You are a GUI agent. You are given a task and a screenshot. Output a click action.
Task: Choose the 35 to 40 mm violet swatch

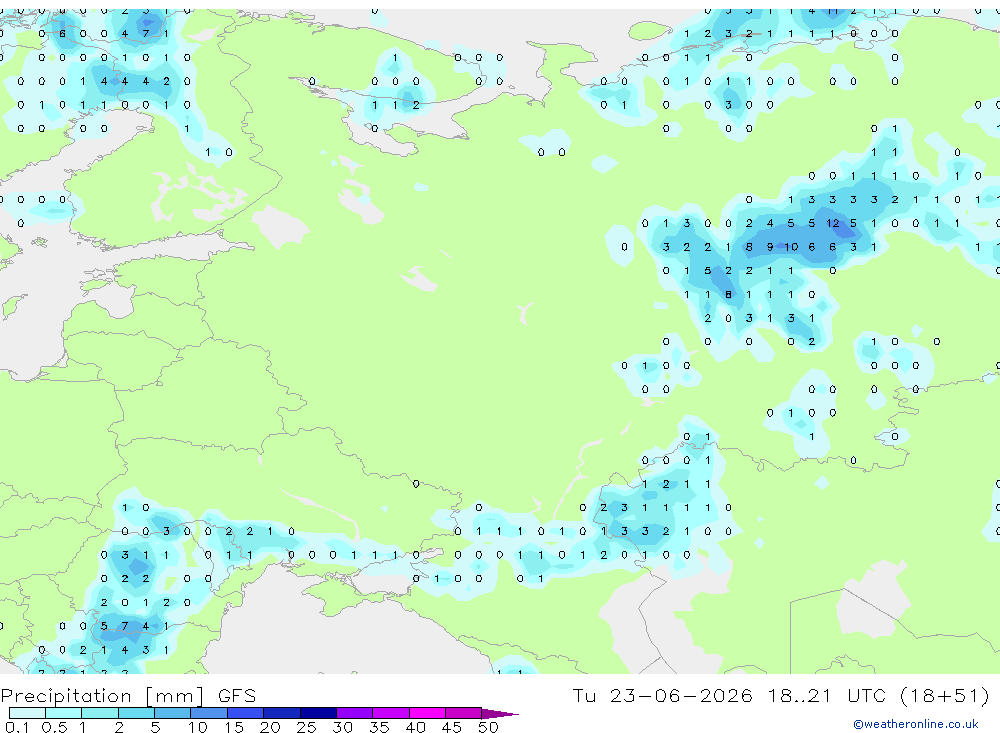[x=390, y=713]
